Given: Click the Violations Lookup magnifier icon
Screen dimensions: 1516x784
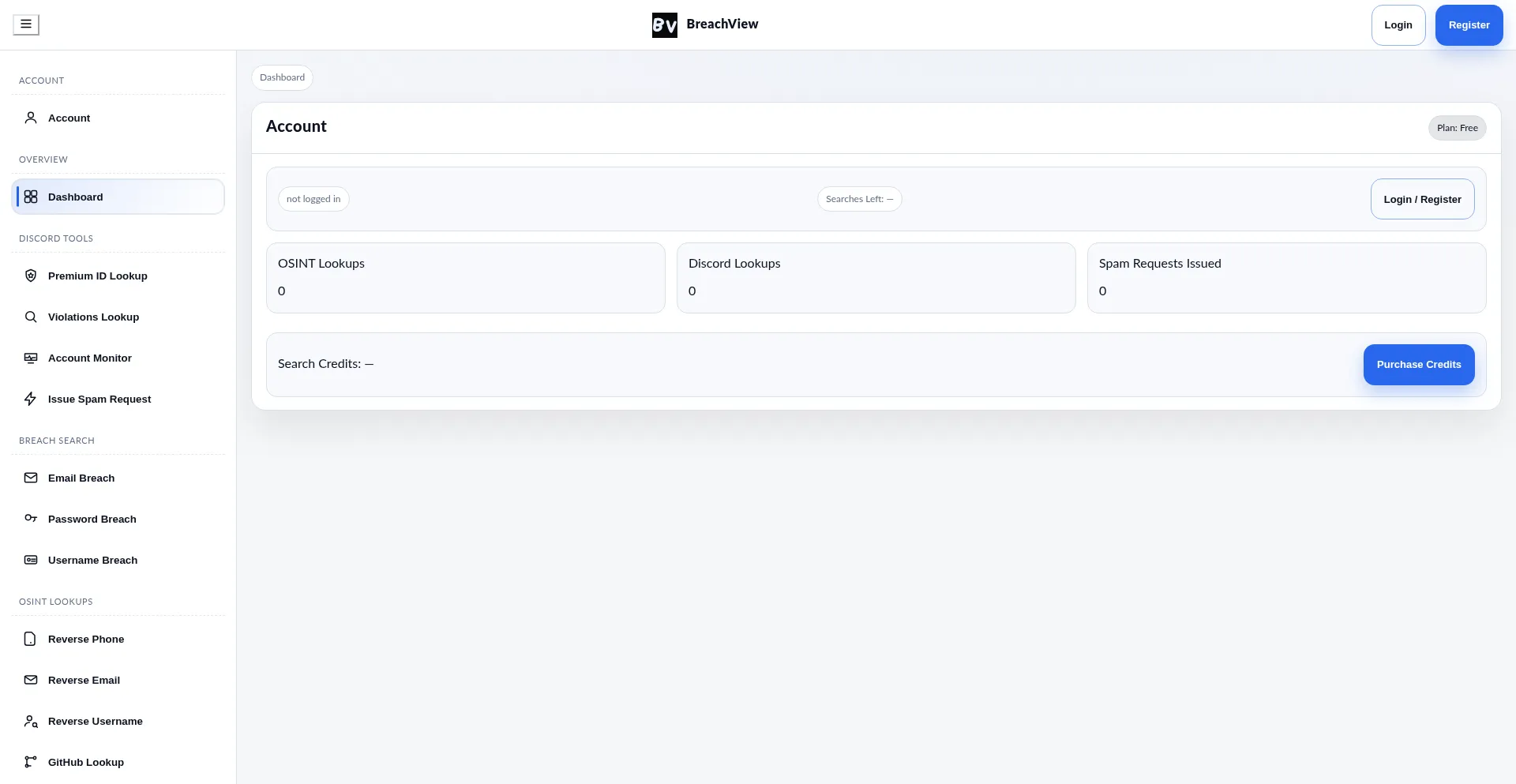Looking at the screenshot, I should click(x=31, y=317).
